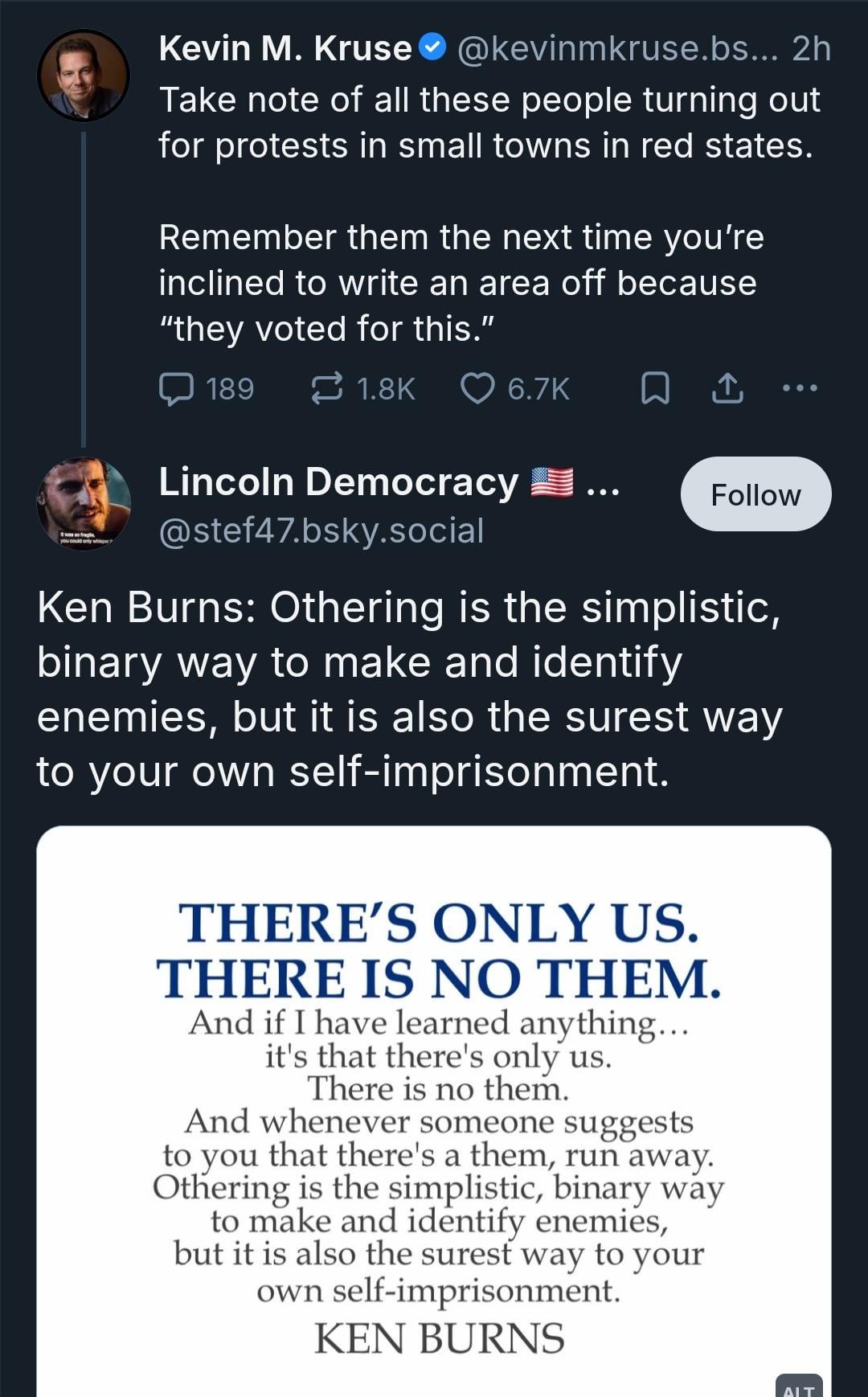Open the @stef47.bsky.social handle
This screenshot has height=1397, width=868.
coord(321,531)
